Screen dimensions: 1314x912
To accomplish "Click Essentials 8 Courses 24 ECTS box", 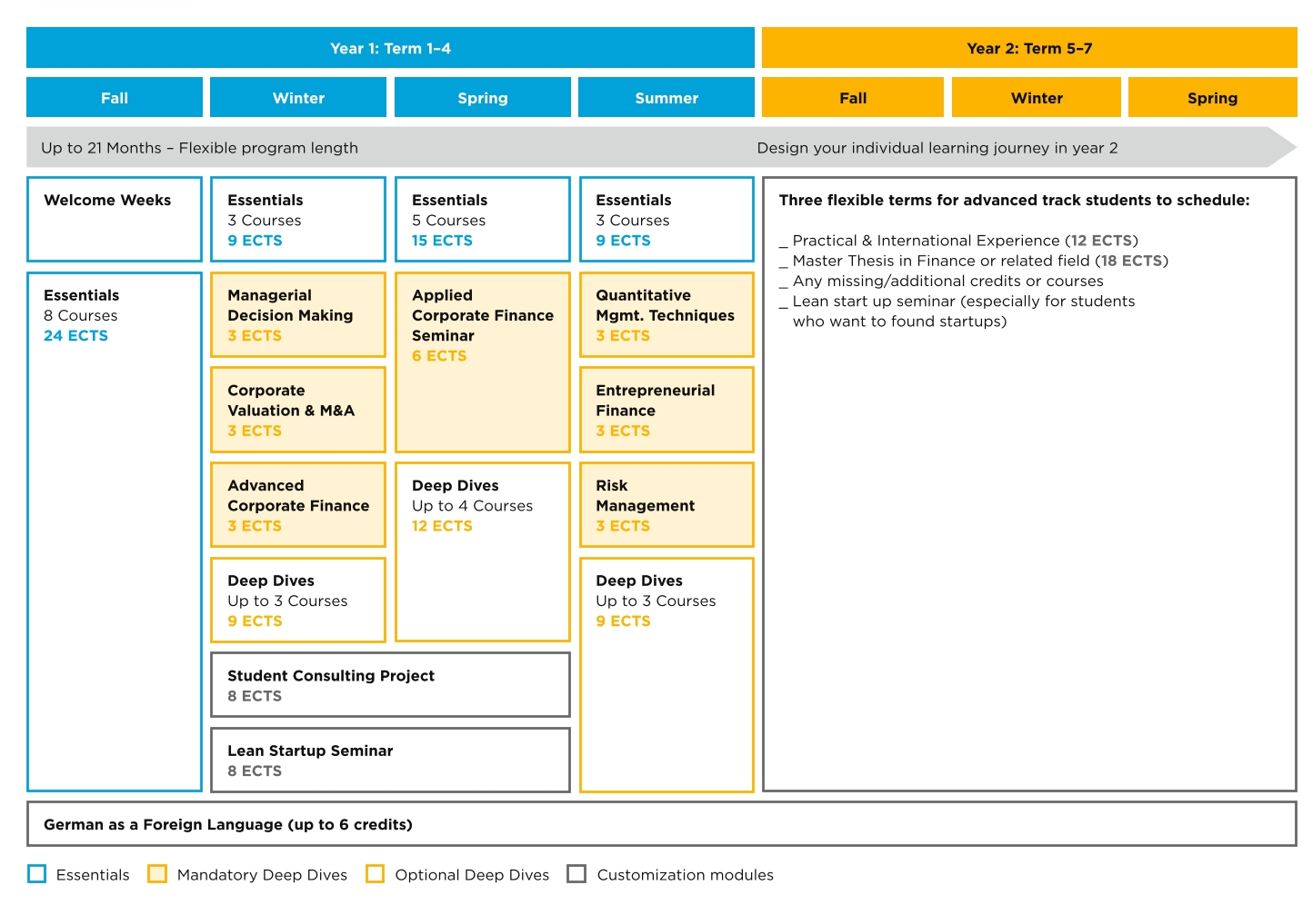I will coord(114,532).
